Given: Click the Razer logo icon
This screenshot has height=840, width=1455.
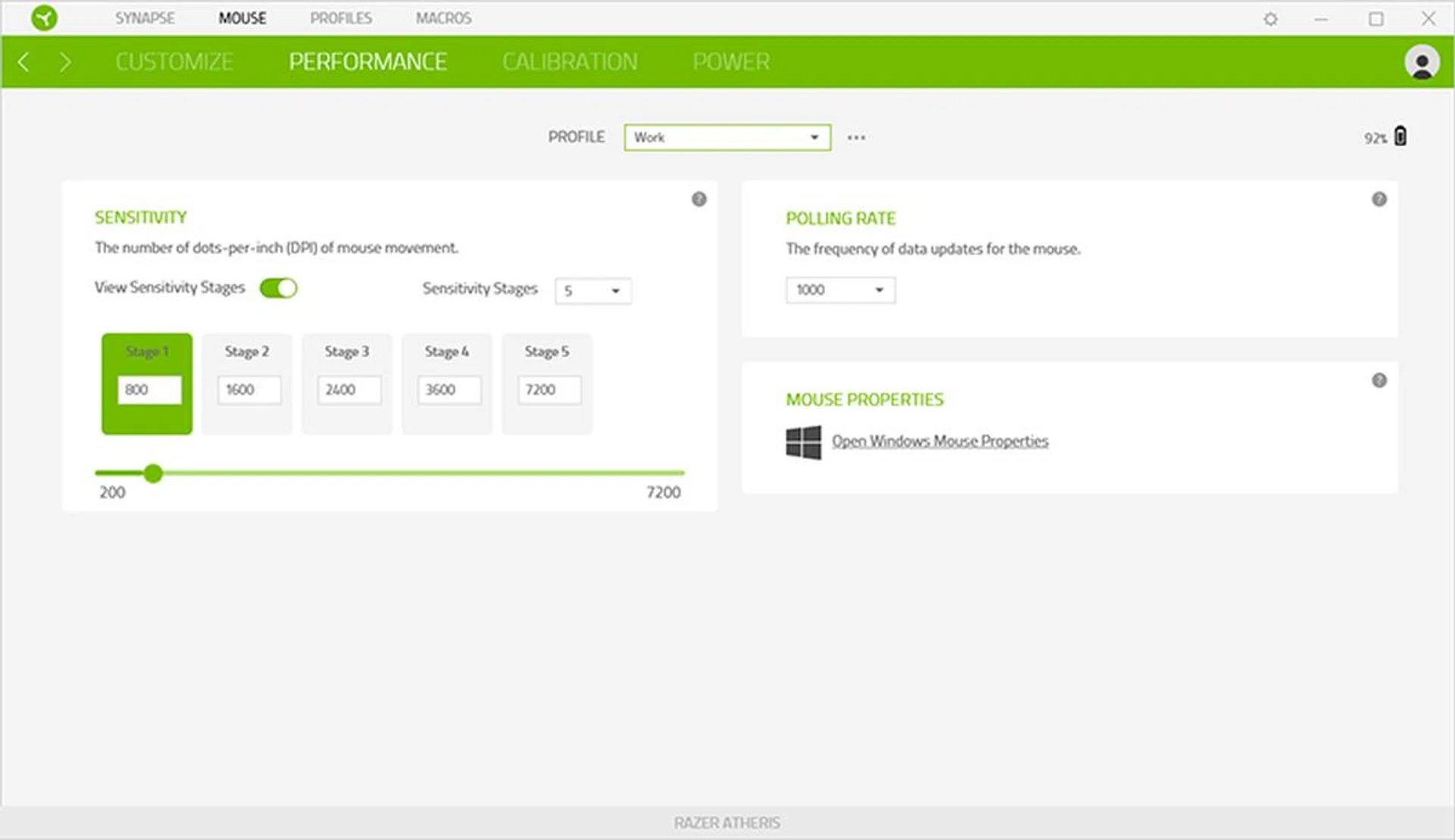Looking at the screenshot, I should coord(44,17).
